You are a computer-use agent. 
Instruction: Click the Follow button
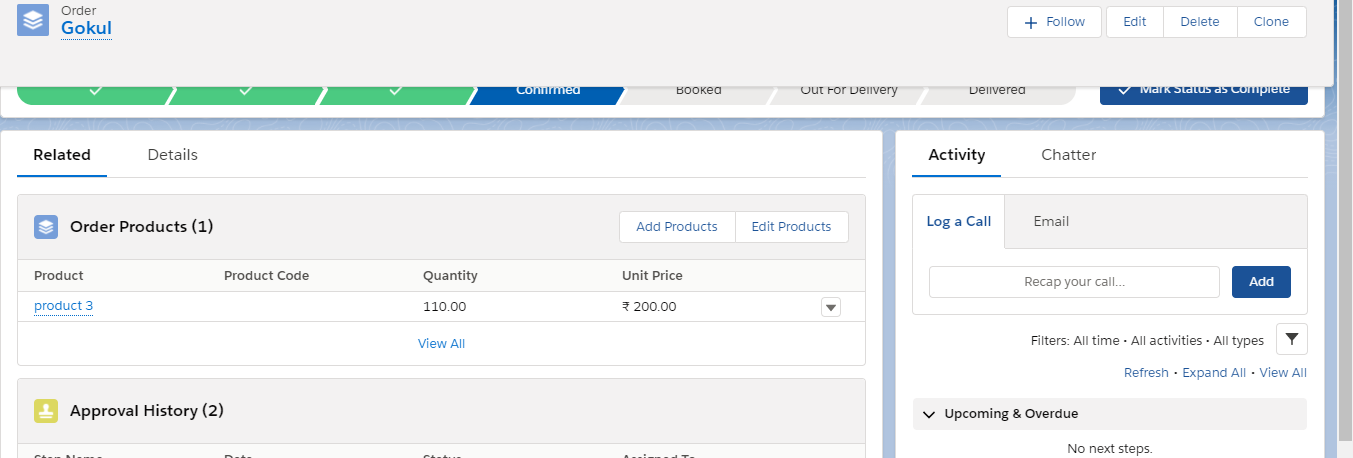[x=1054, y=22]
